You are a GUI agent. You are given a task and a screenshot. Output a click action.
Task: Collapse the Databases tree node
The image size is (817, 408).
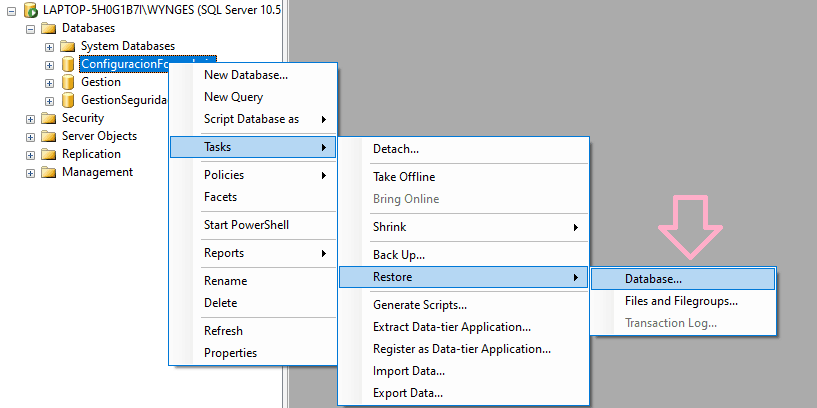click(x=31, y=28)
